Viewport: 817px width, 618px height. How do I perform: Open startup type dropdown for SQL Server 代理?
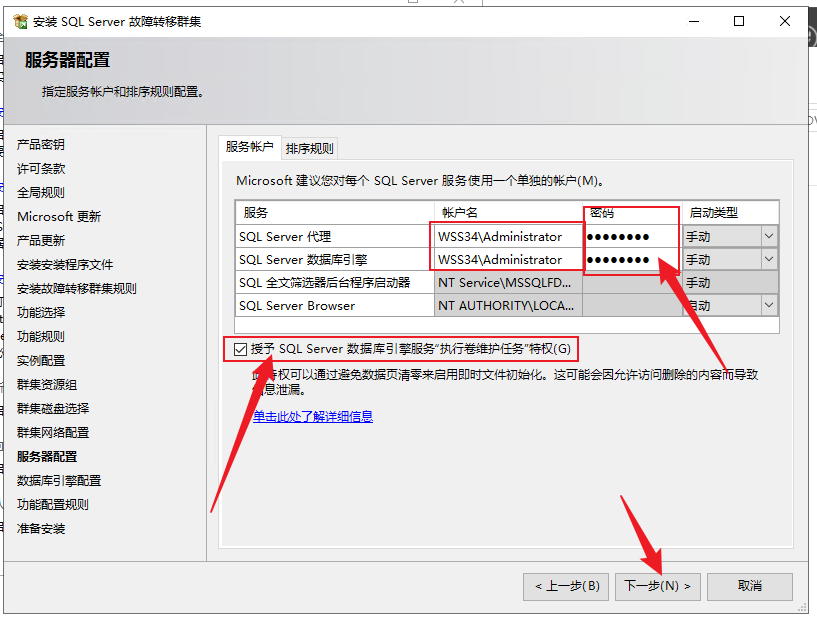click(769, 236)
